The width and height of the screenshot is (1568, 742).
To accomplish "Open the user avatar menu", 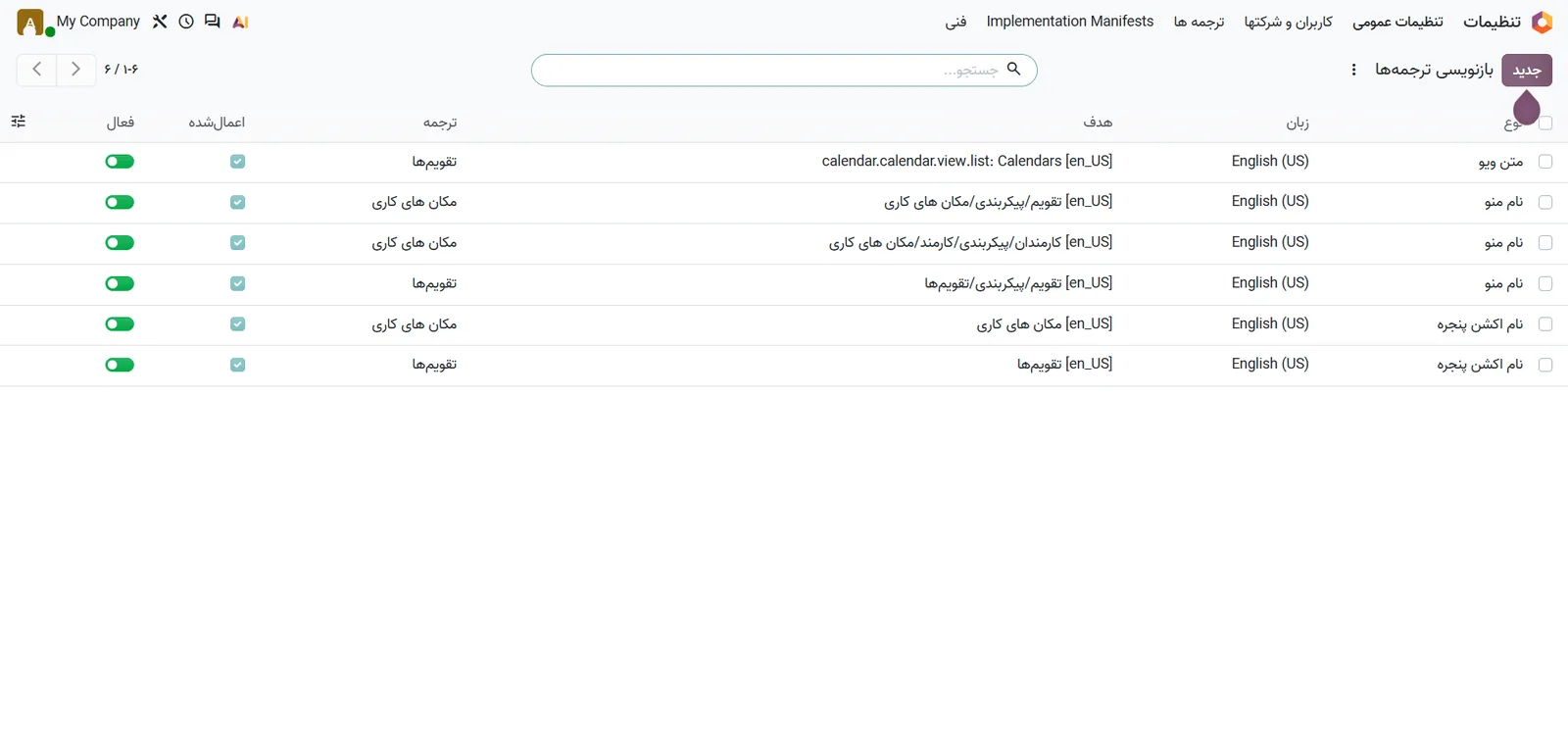I will tap(30, 23).
